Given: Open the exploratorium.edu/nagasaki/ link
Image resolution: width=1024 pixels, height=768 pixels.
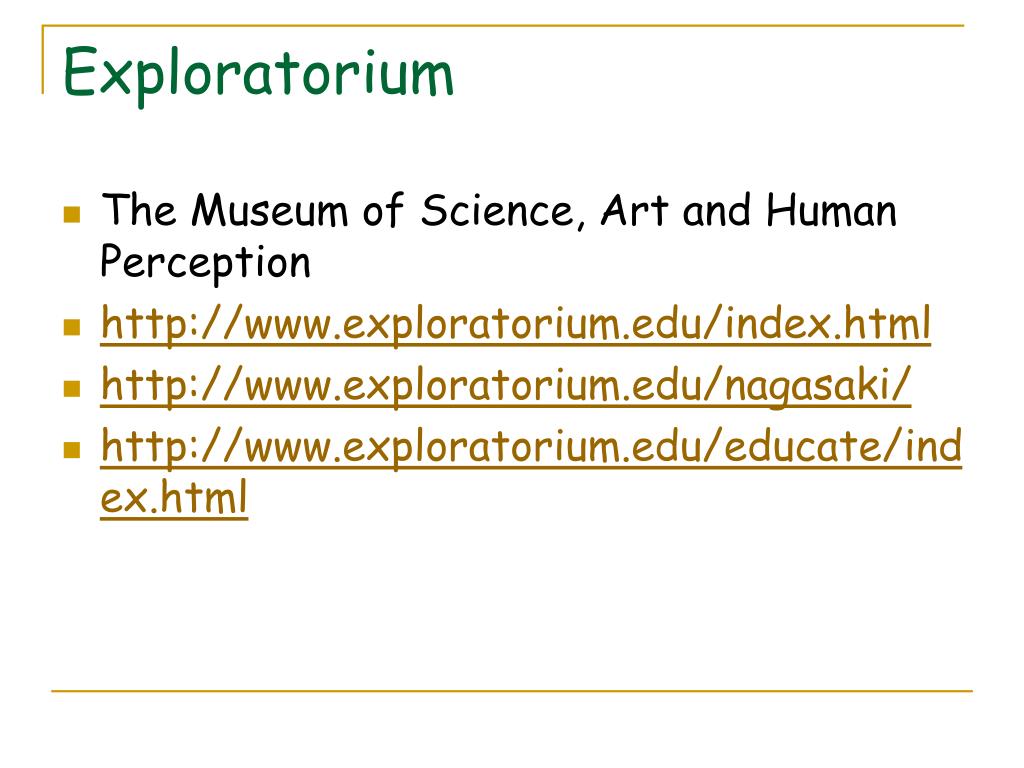Looking at the screenshot, I should [x=505, y=385].
